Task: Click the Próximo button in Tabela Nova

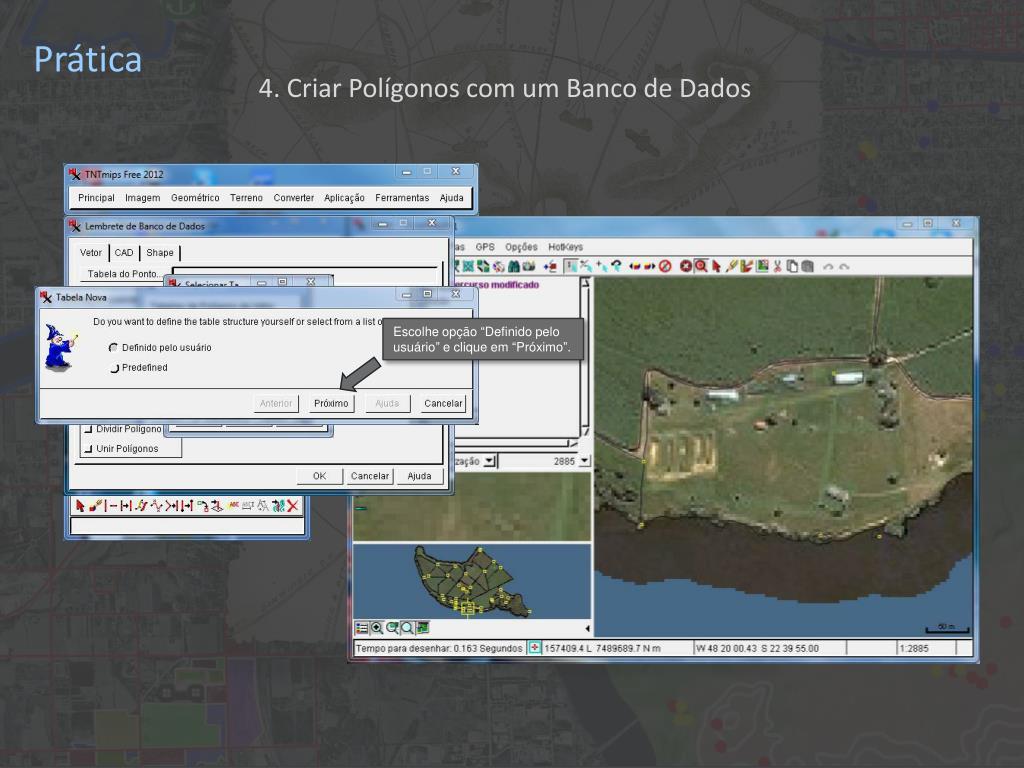Action: click(x=331, y=404)
